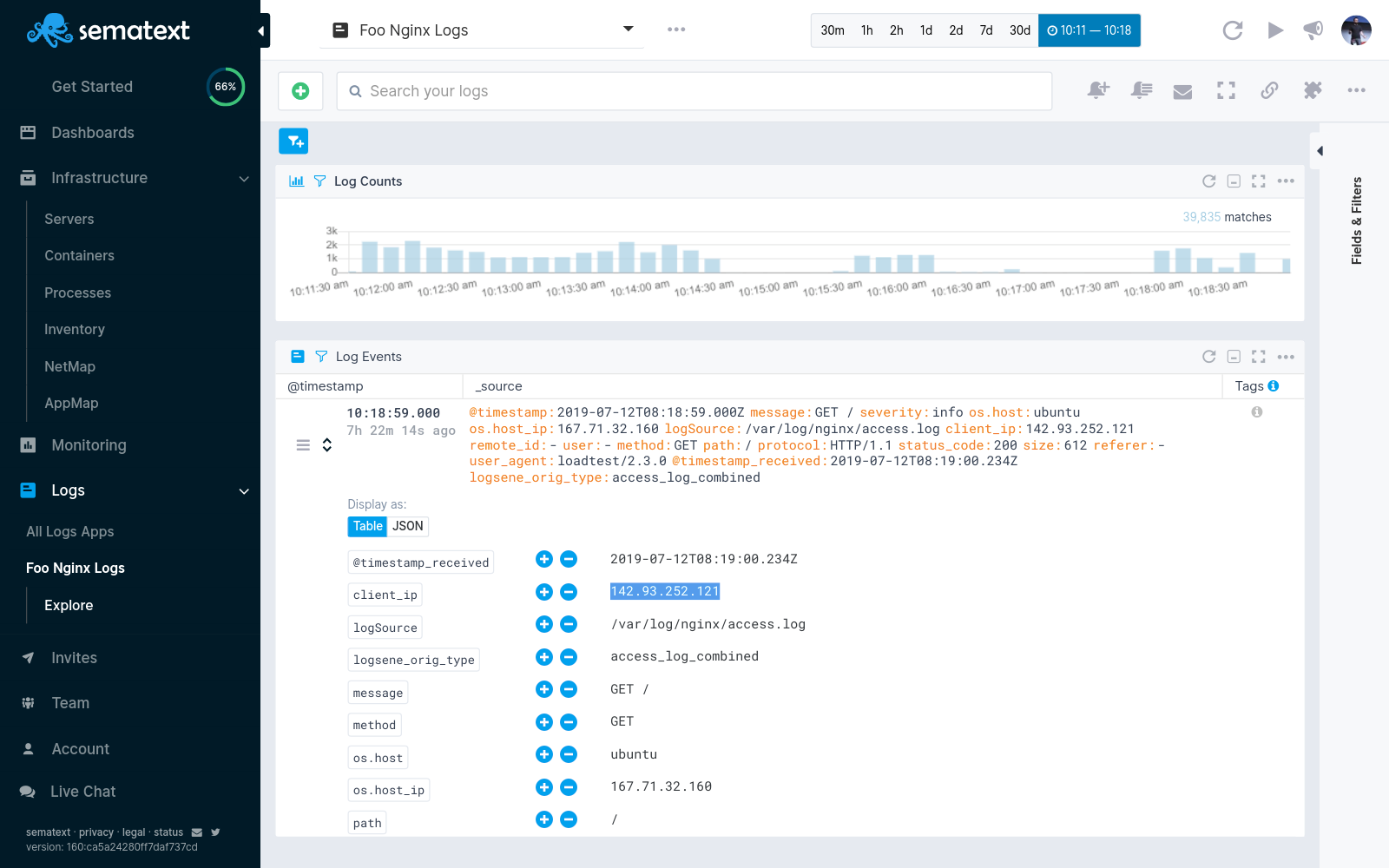This screenshot has height=868, width=1389.
Task: Include logSource value in filter
Action: pos(544,624)
